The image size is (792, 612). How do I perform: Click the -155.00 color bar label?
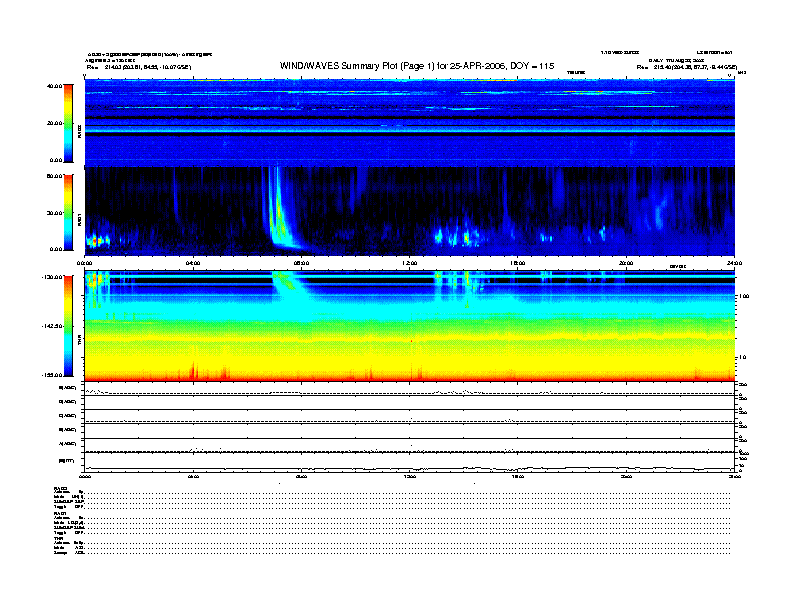(52, 375)
